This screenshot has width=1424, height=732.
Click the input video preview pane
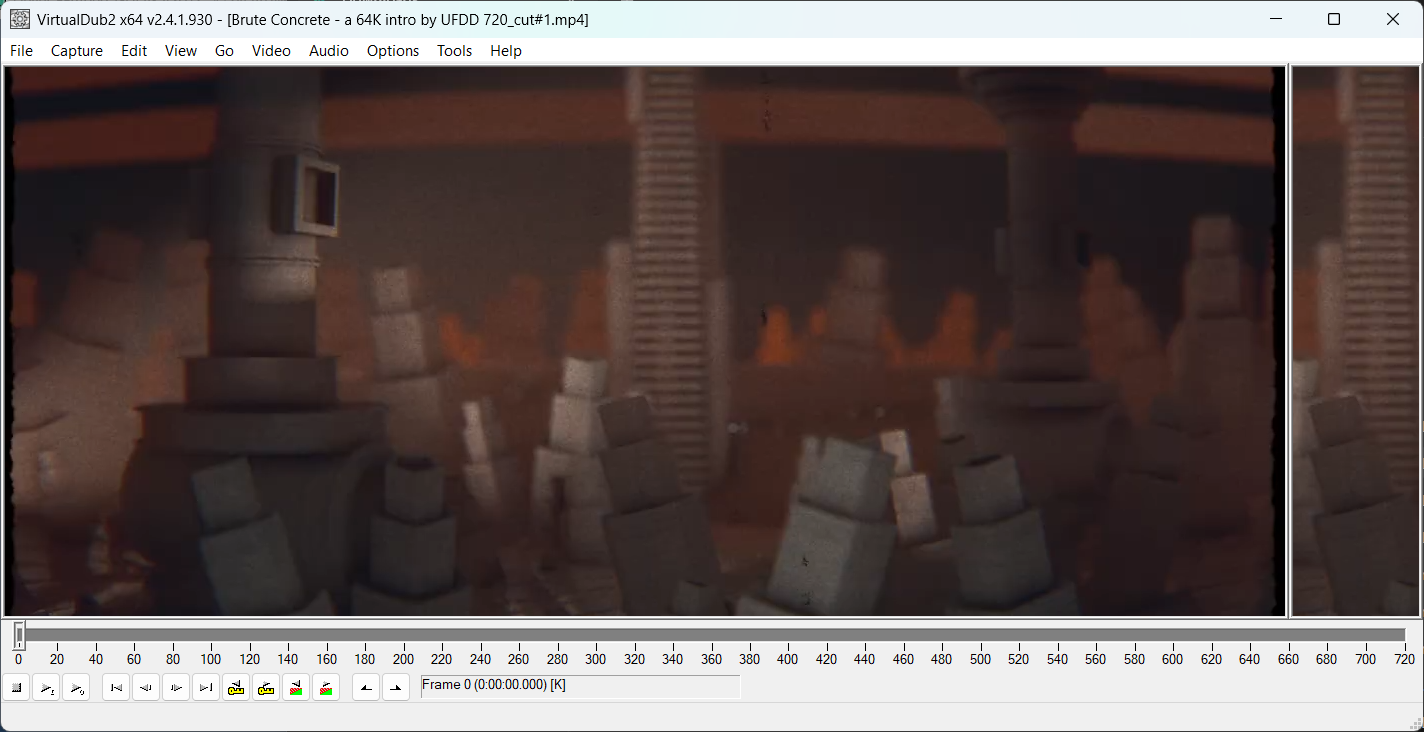(644, 341)
